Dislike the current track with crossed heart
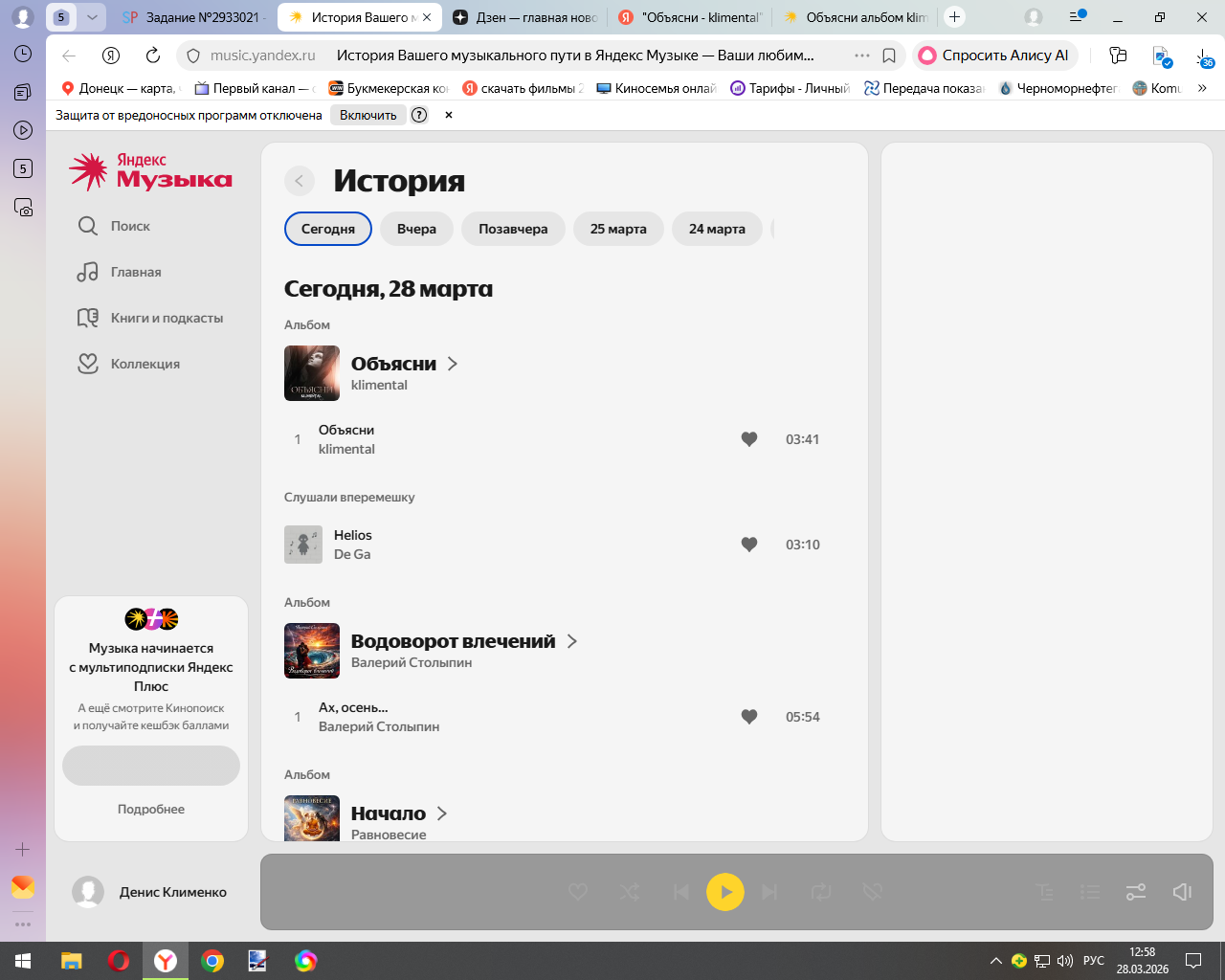The width and height of the screenshot is (1225, 980). (x=872, y=892)
